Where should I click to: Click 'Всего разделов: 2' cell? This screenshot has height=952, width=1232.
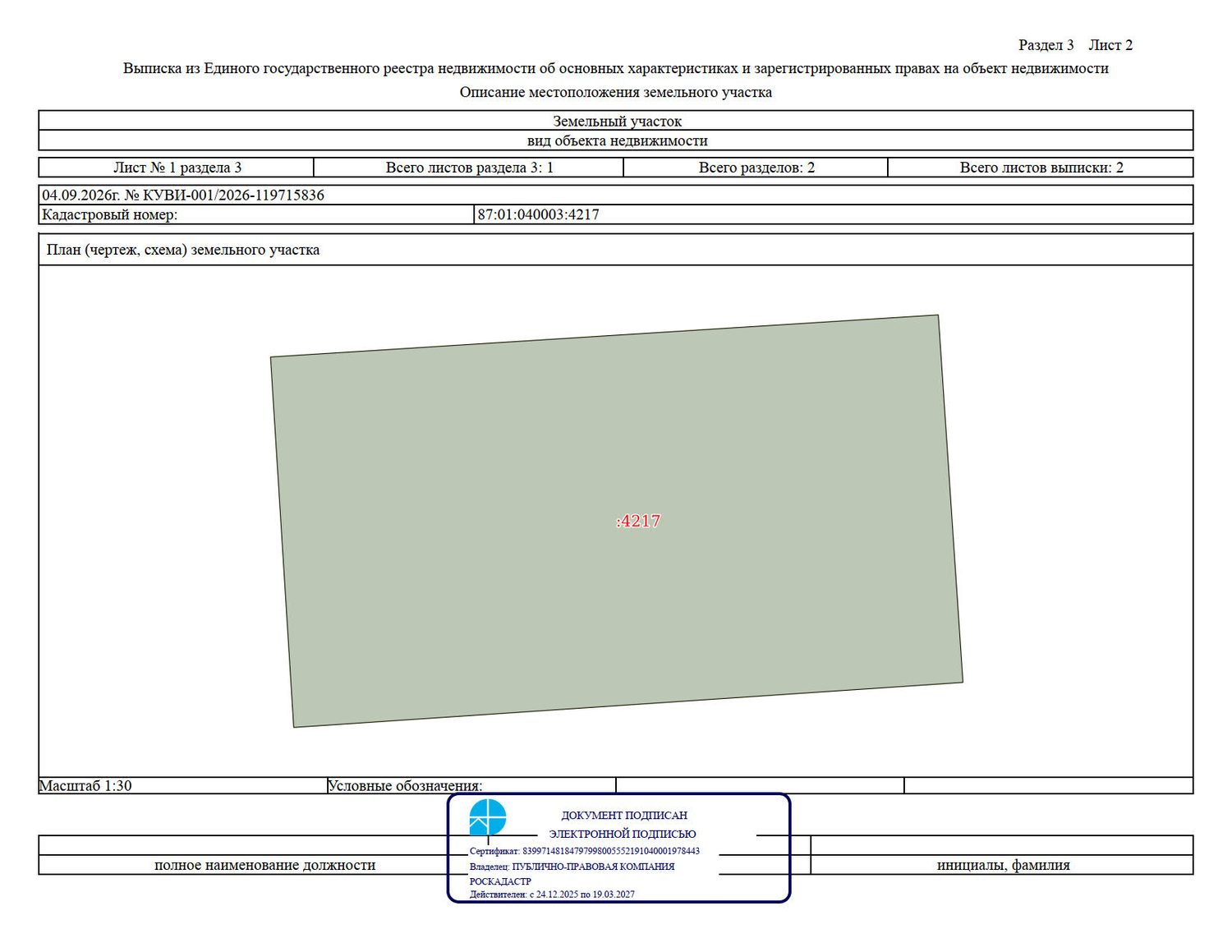coord(756,168)
